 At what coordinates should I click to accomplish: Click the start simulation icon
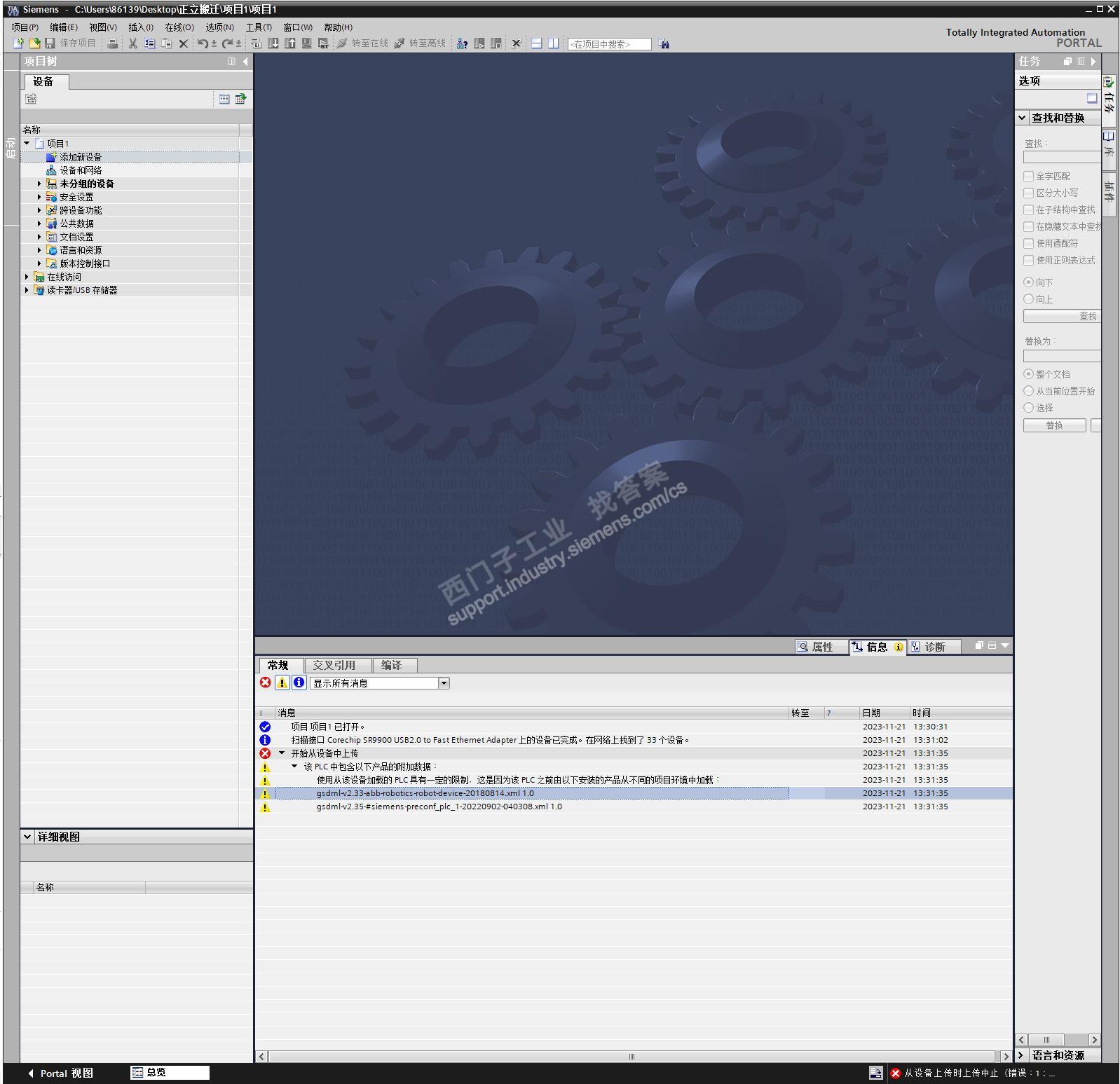tap(306, 43)
